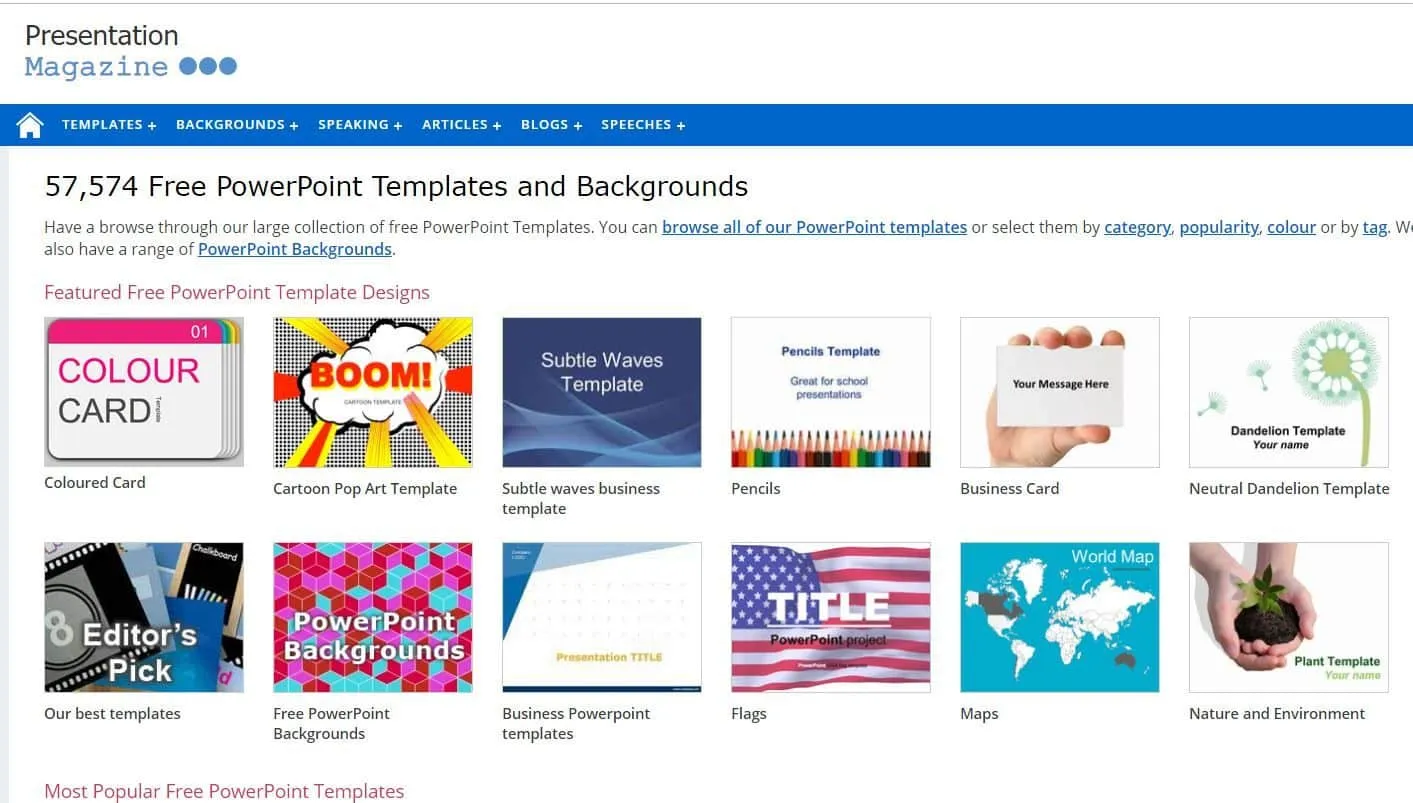Click the Neutral Dandelion Template thumbnail
Screen dimensions: 1413x803
[1288, 391]
